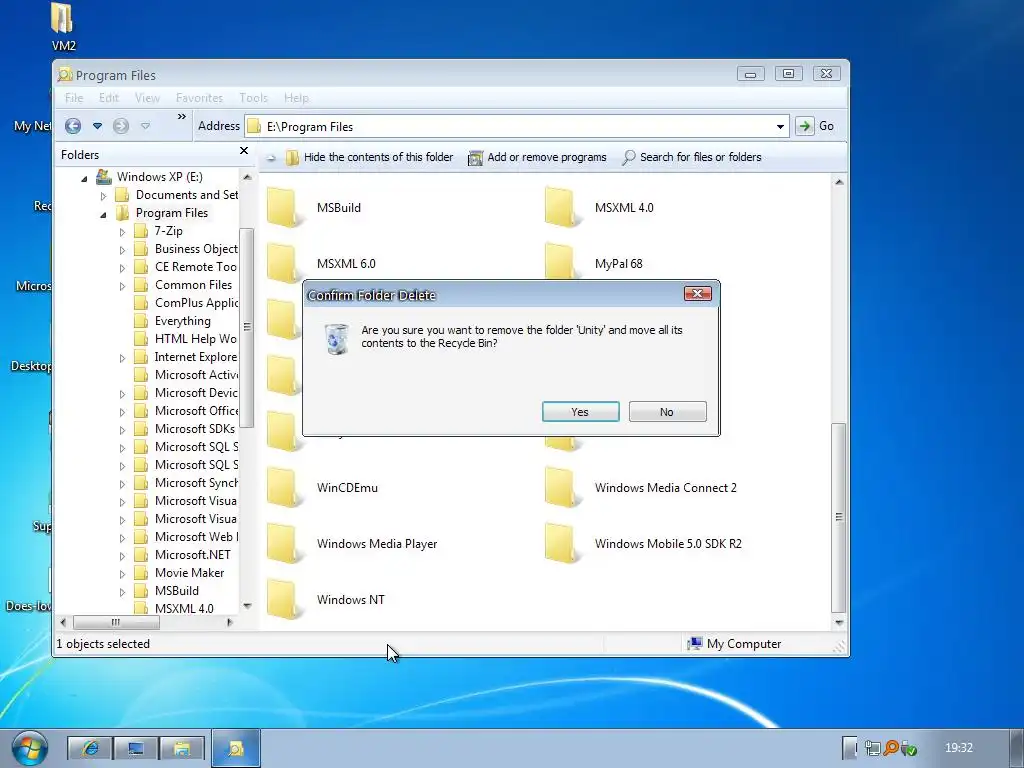
Task: Select Windows Media Player folder icon
Action: [283, 544]
